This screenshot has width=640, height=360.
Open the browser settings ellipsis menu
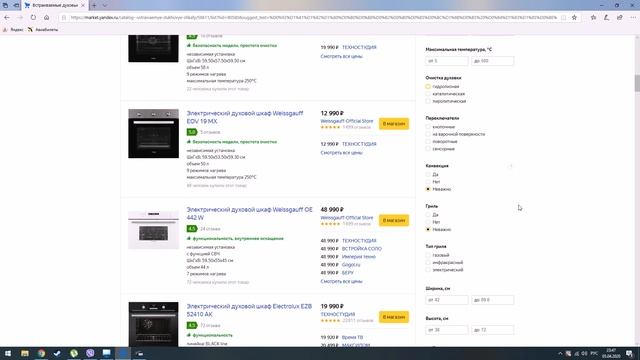point(633,18)
